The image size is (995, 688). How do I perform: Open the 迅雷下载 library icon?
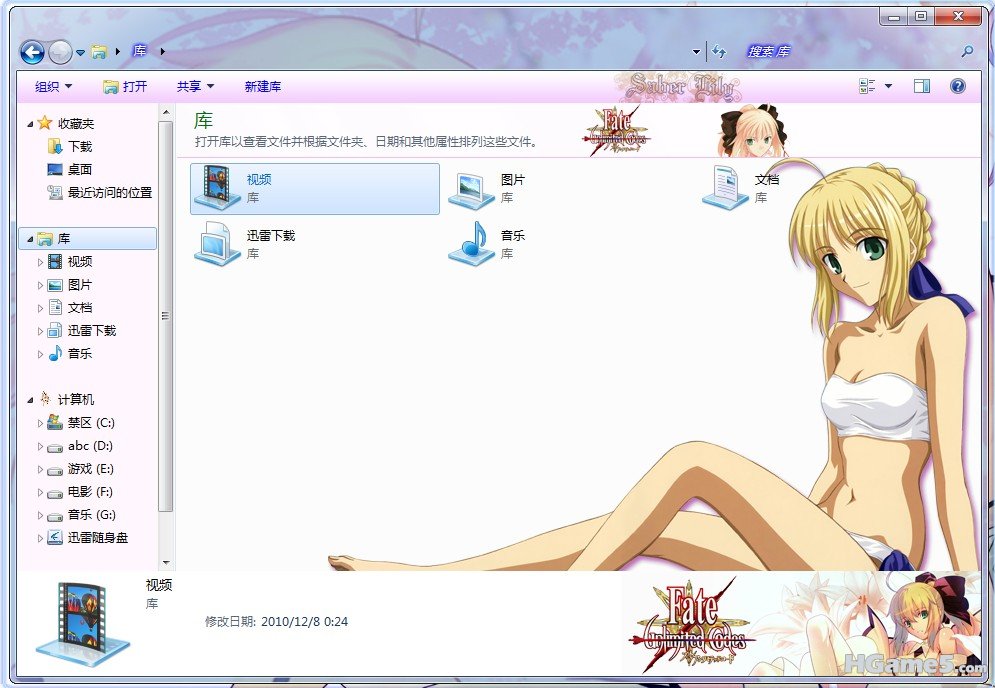(x=217, y=244)
